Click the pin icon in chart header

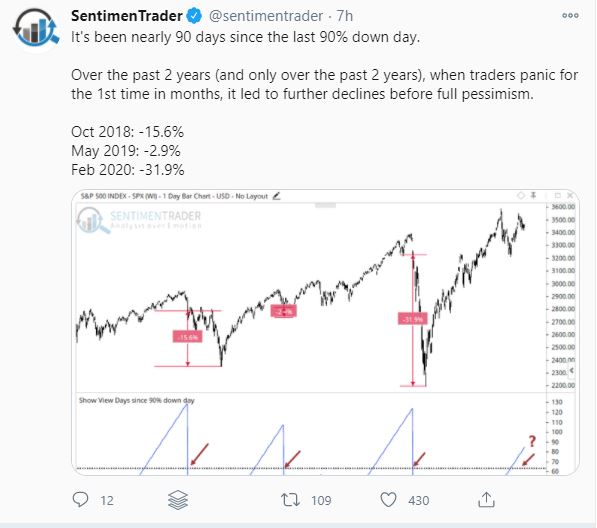(533, 196)
